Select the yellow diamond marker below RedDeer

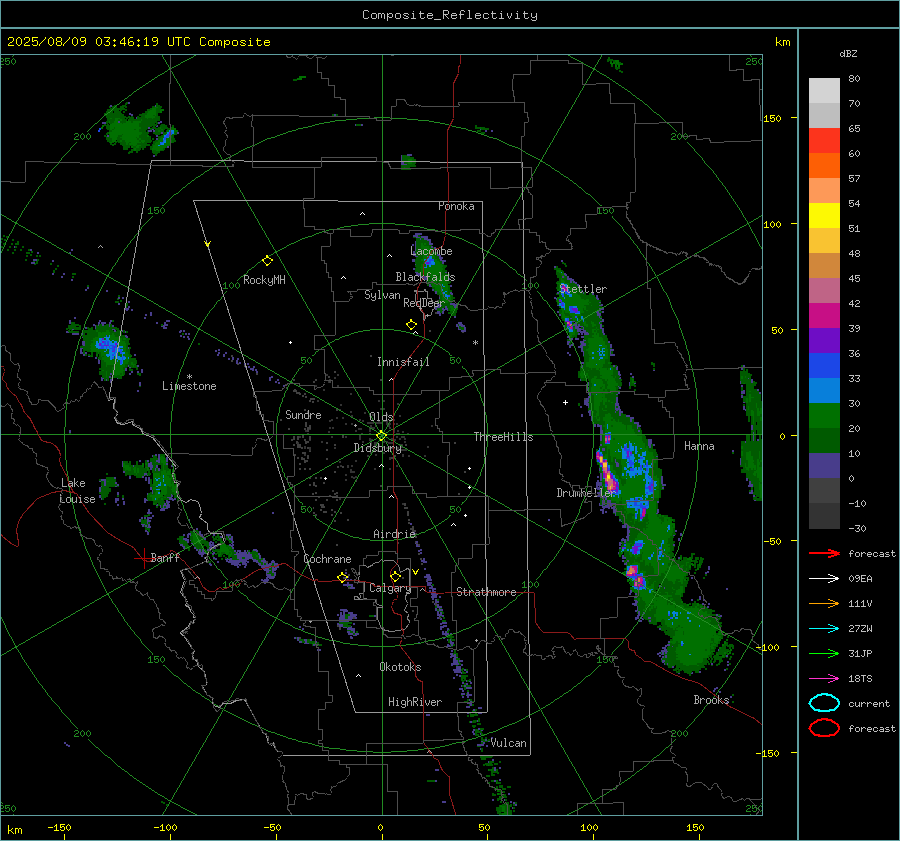click(411, 325)
